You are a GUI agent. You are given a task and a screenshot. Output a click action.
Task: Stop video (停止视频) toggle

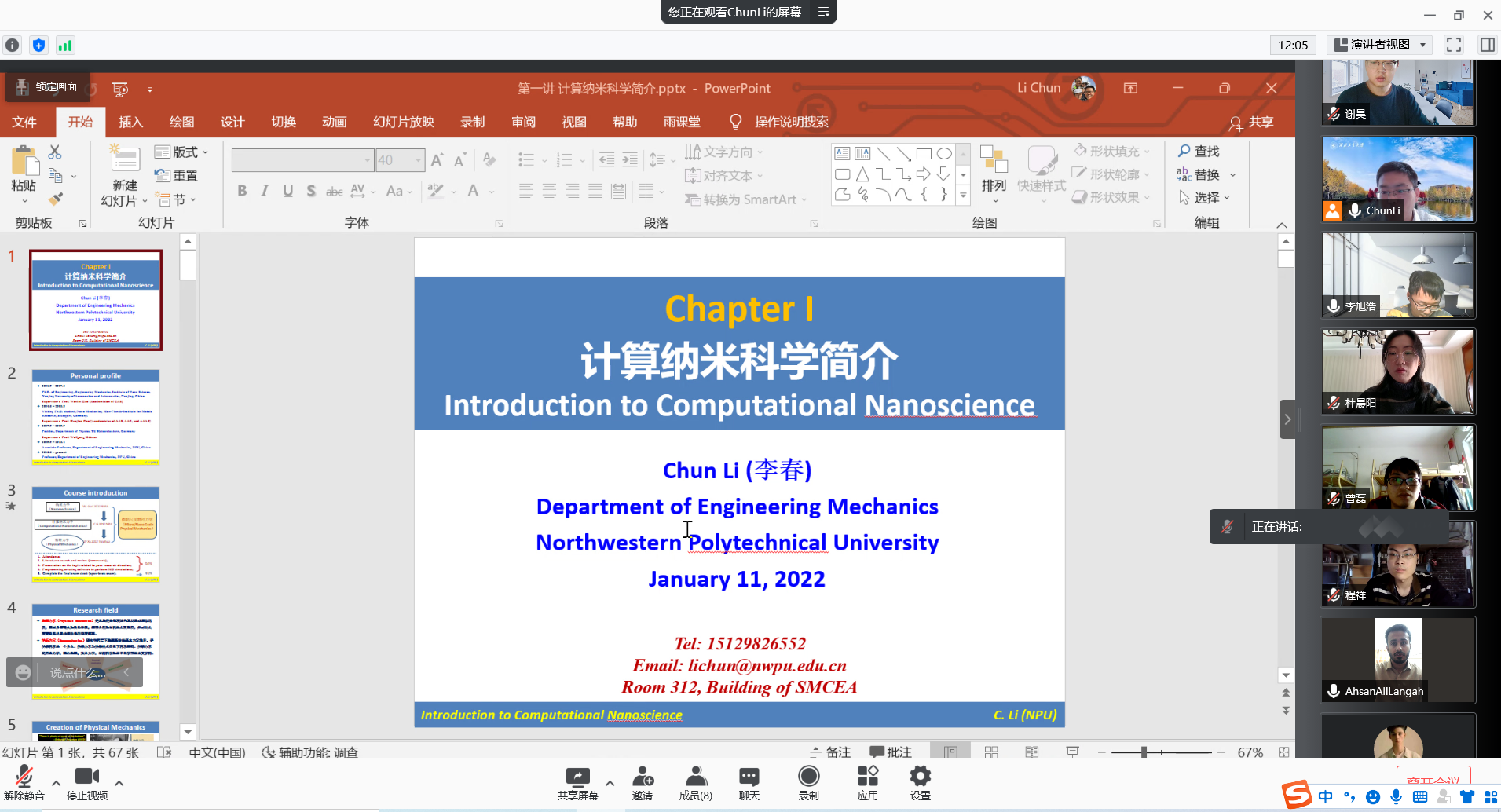click(x=86, y=783)
